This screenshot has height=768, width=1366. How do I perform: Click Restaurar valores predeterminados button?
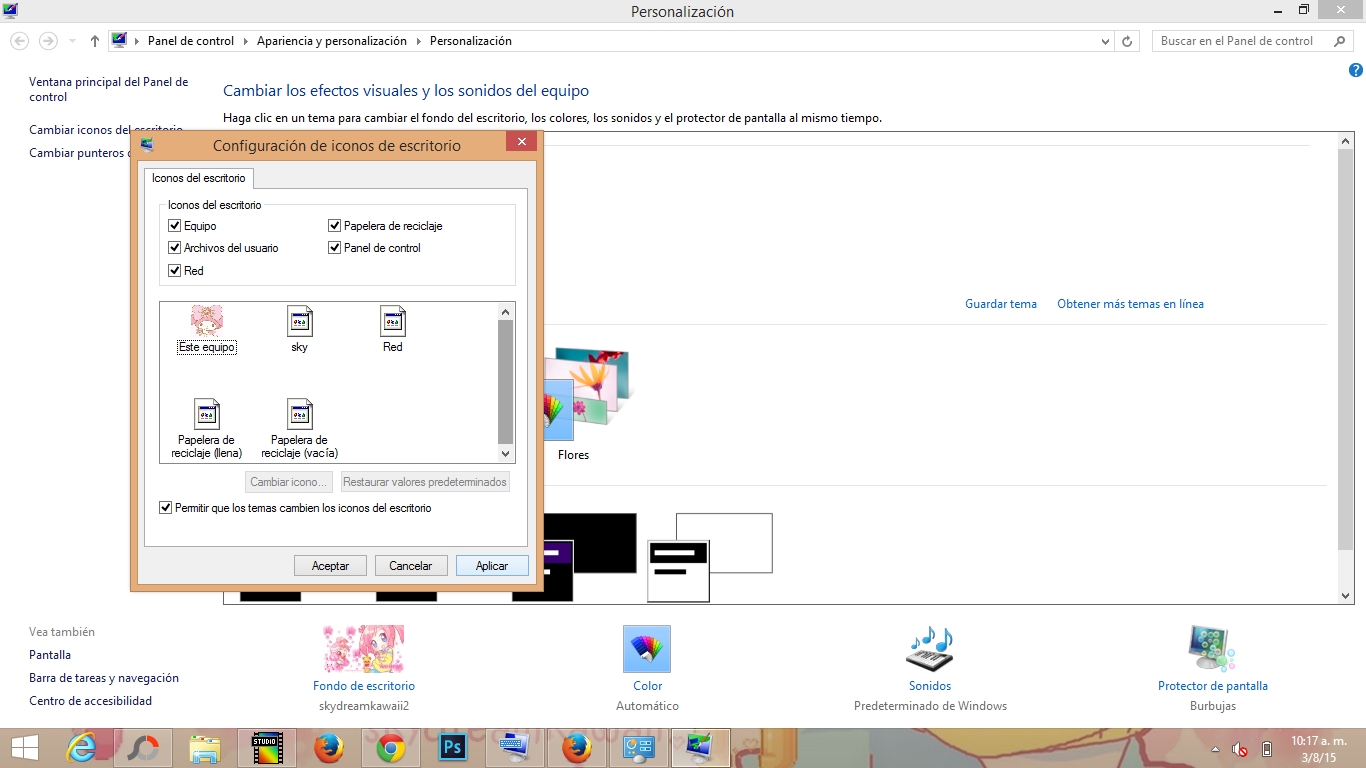click(425, 482)
